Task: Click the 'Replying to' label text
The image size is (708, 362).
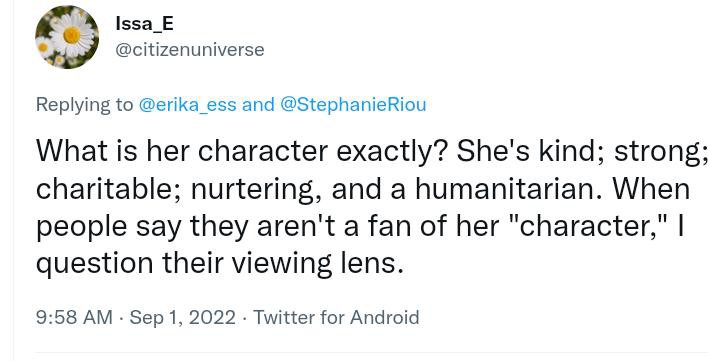Action: point(85,105)
